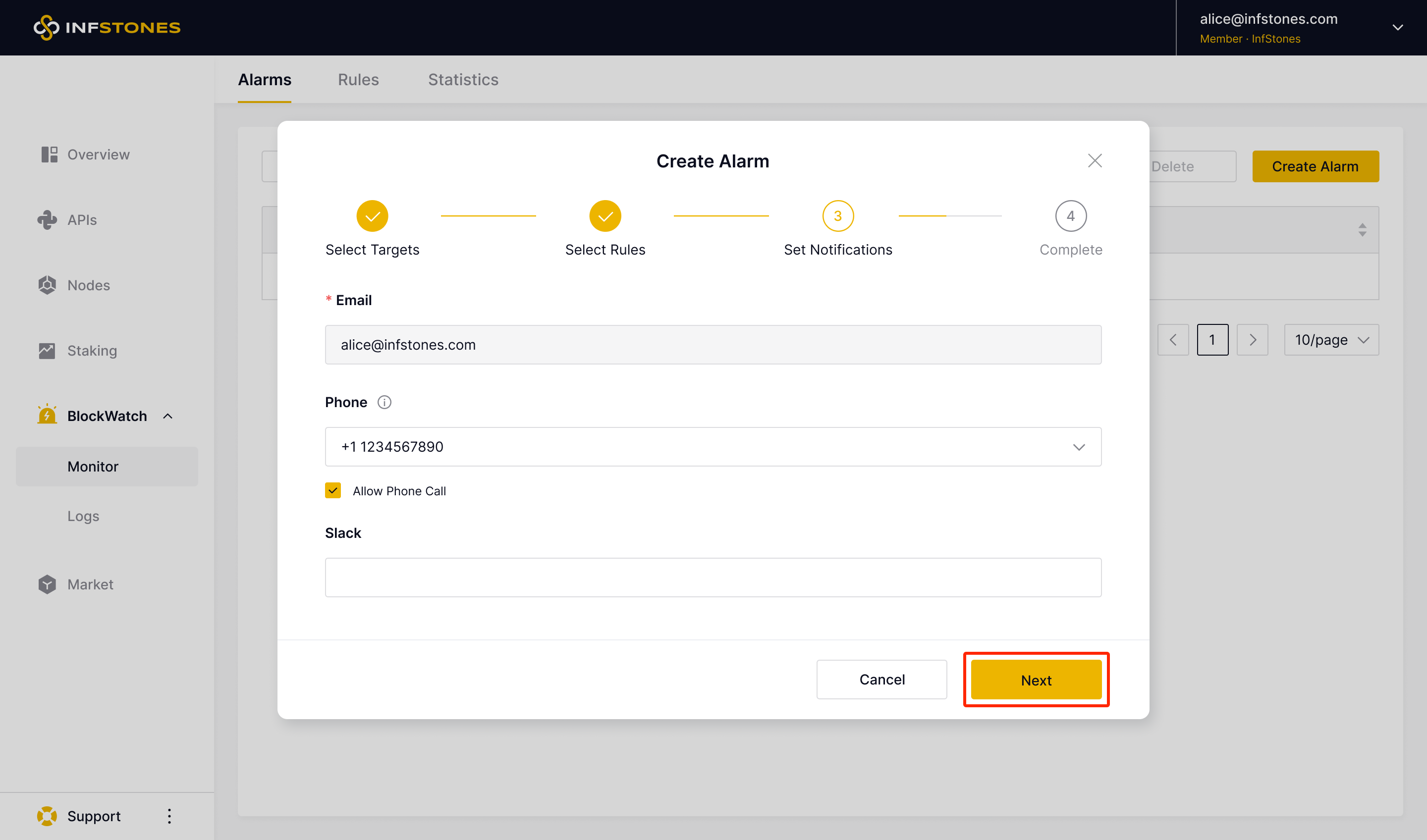Click the Staking chart icon
This screenshot has height=840, width=1427.
click(x=47, y=350)
